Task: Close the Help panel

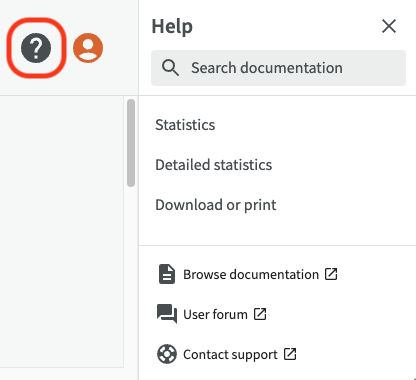Action: [389, 26]
